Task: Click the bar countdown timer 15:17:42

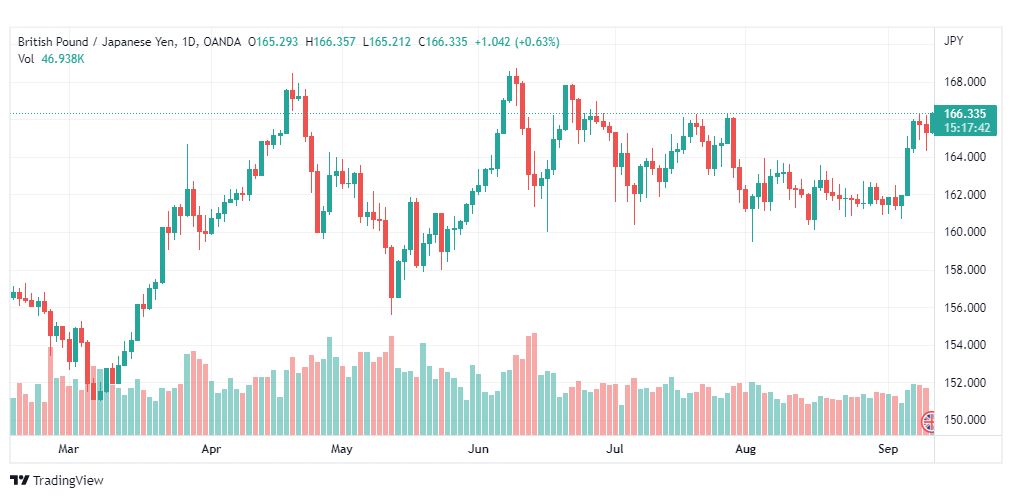Action: pos(966,128)
